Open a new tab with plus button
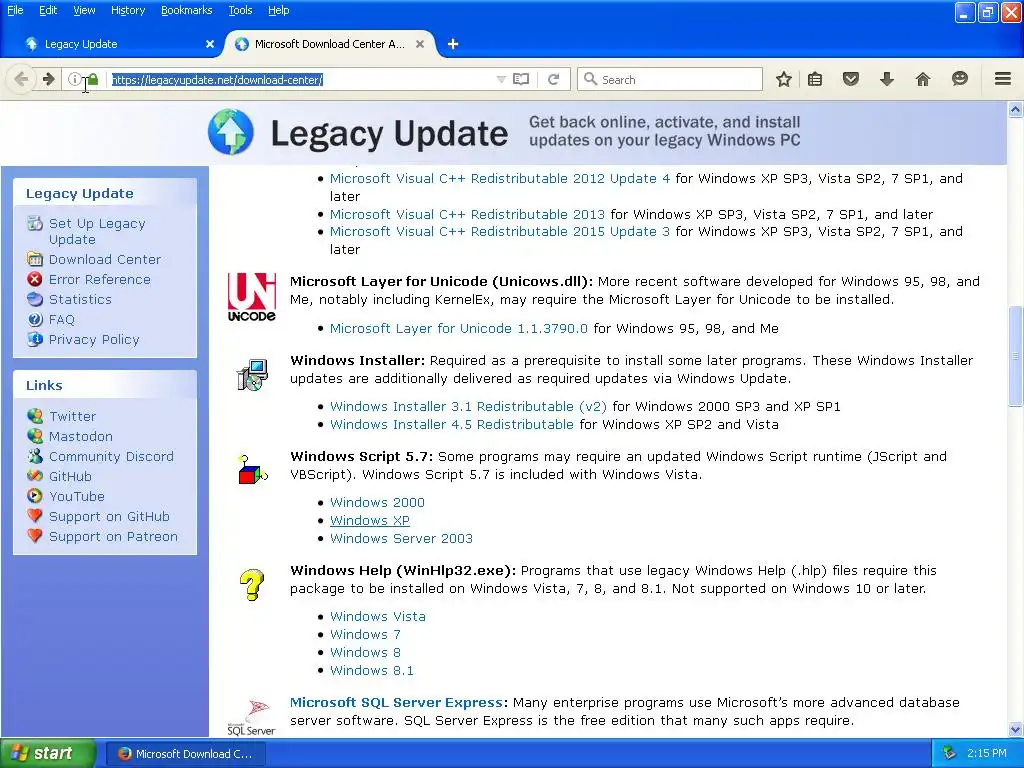This screenshot has width=1024, height=768. pyautogui.click(x=453, y=44)
